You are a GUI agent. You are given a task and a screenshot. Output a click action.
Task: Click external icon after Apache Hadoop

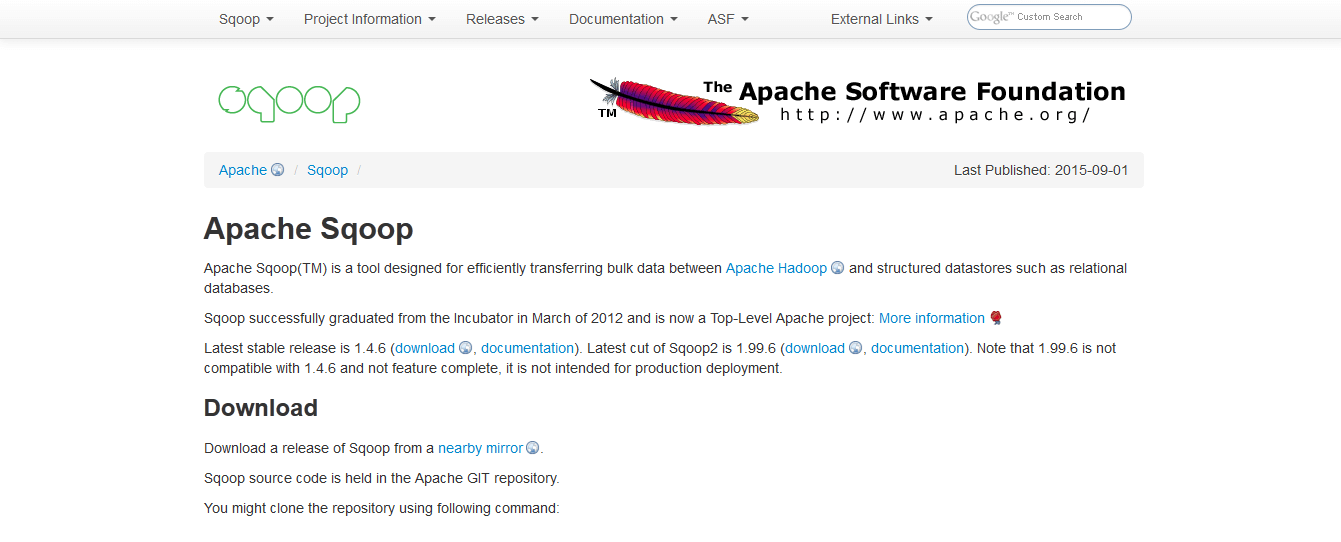pos(837,268)
